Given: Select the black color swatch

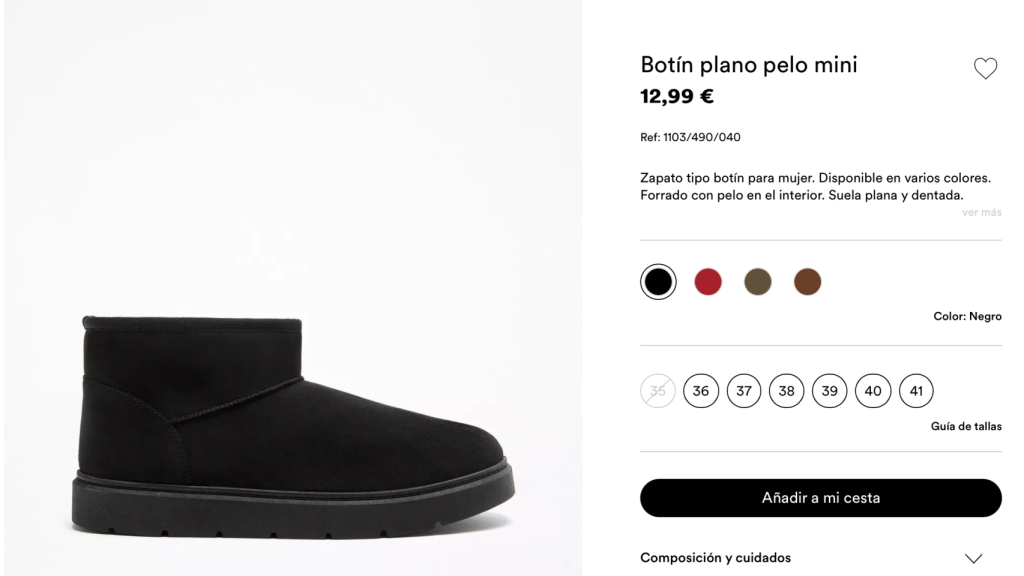Looking at the screenshot, I should (x=658, y=281).
